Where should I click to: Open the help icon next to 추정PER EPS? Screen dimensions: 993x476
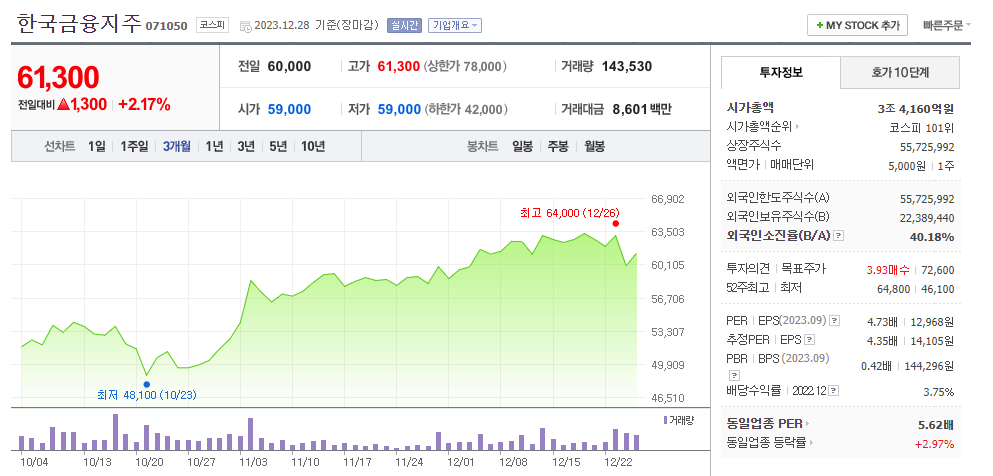coord(809,340)
